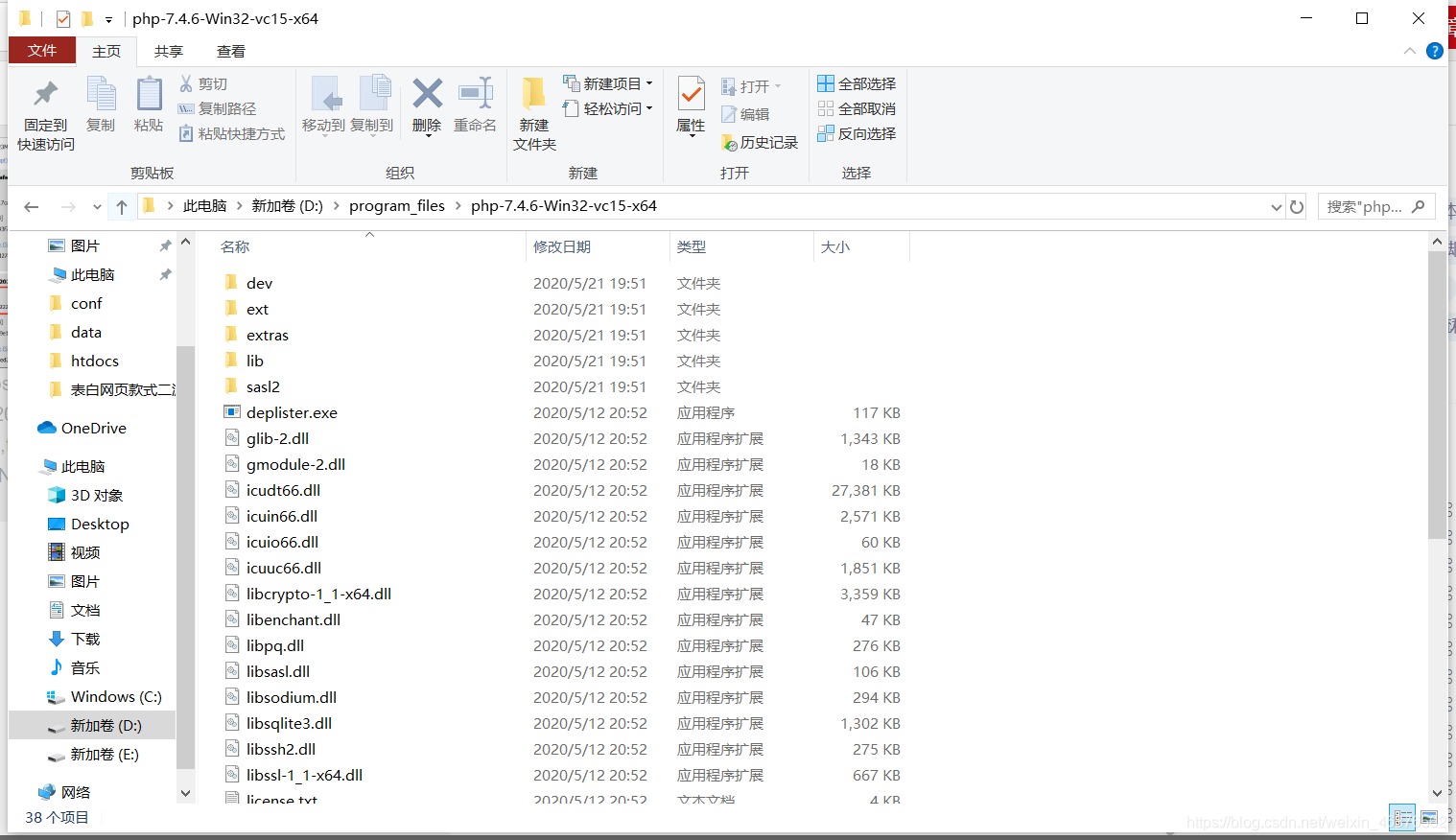Click the file list vertical scrollbar

pyautogui.click(x=1437, y=395)
